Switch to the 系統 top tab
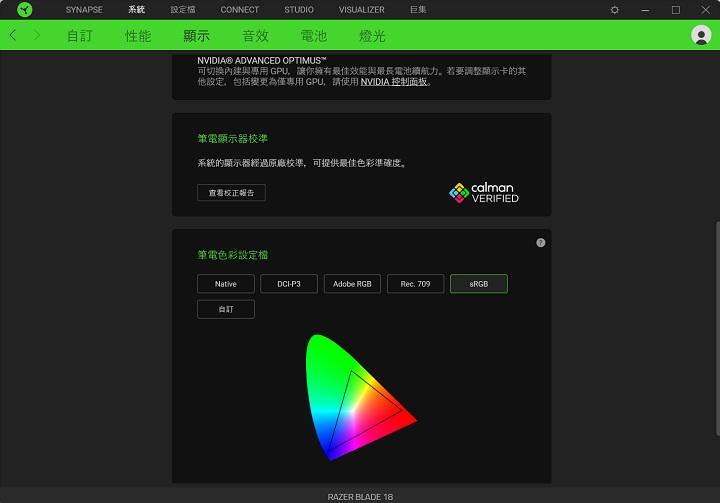 click(136, 10)
